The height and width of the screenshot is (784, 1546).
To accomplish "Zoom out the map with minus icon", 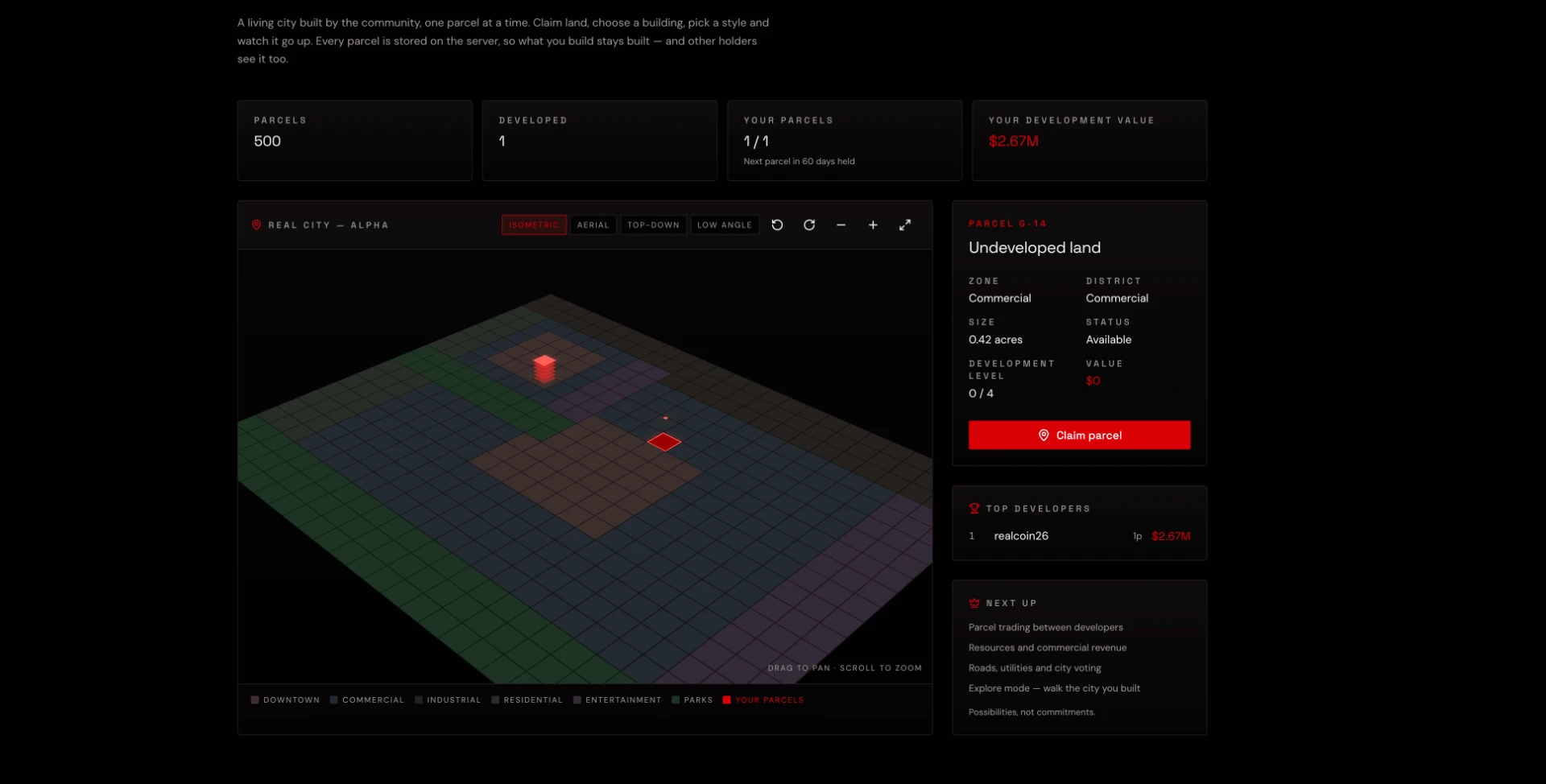I will pos(841,225).
